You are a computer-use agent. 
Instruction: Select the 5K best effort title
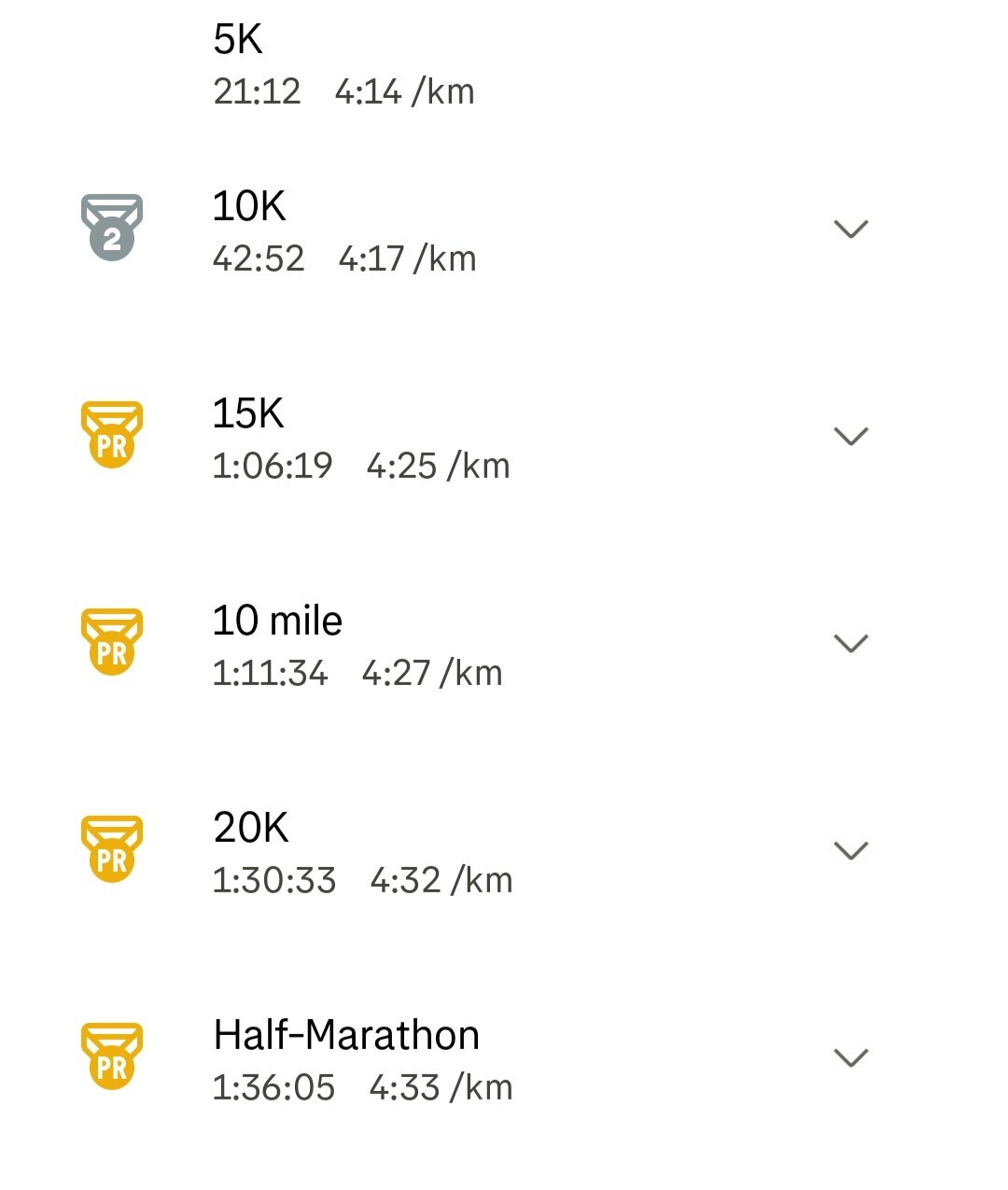tap(238, 39)
